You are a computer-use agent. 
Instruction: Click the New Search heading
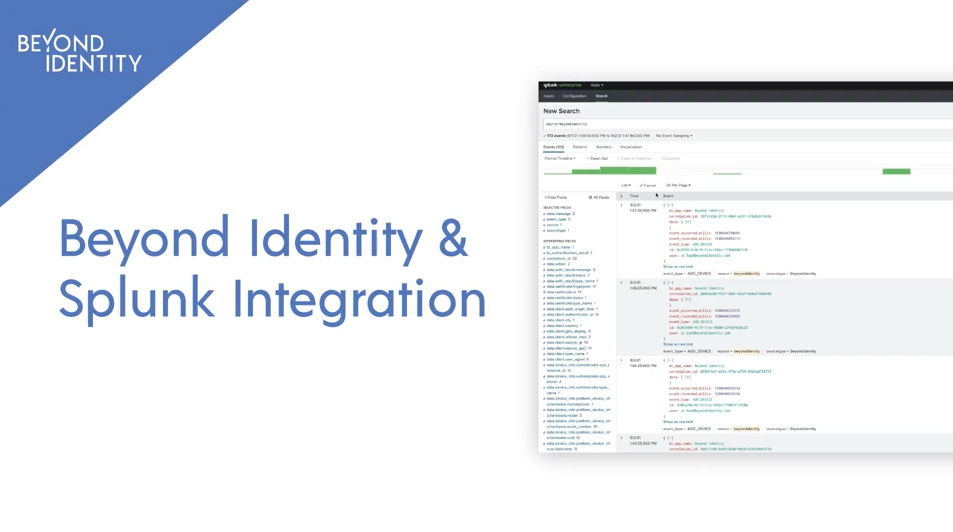click(x=562, y=111)
